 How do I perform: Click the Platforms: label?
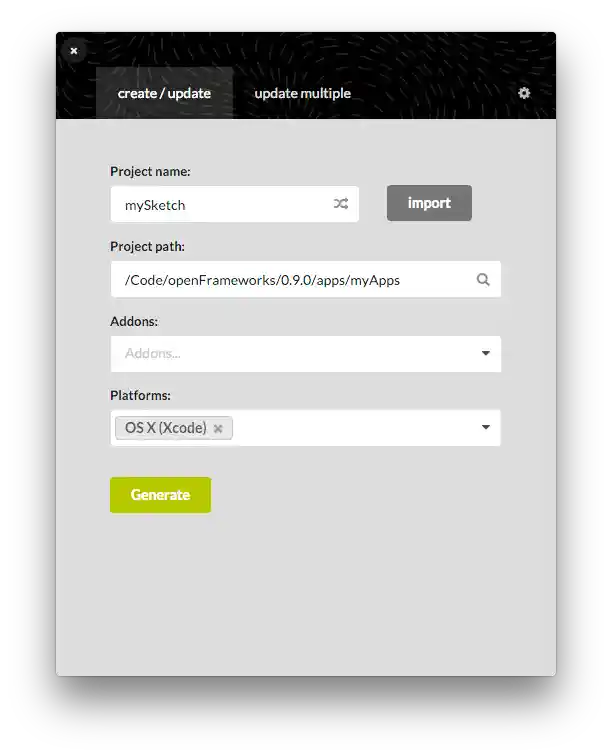pos(140,396)
